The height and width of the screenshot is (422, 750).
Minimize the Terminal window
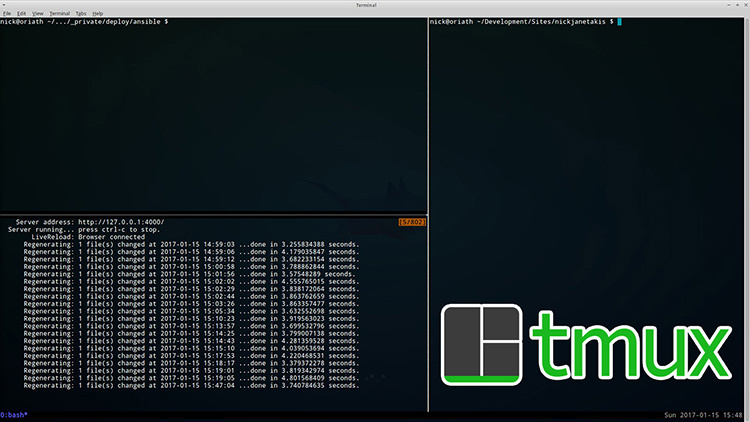pyautogui.click(x=729, y=5)
